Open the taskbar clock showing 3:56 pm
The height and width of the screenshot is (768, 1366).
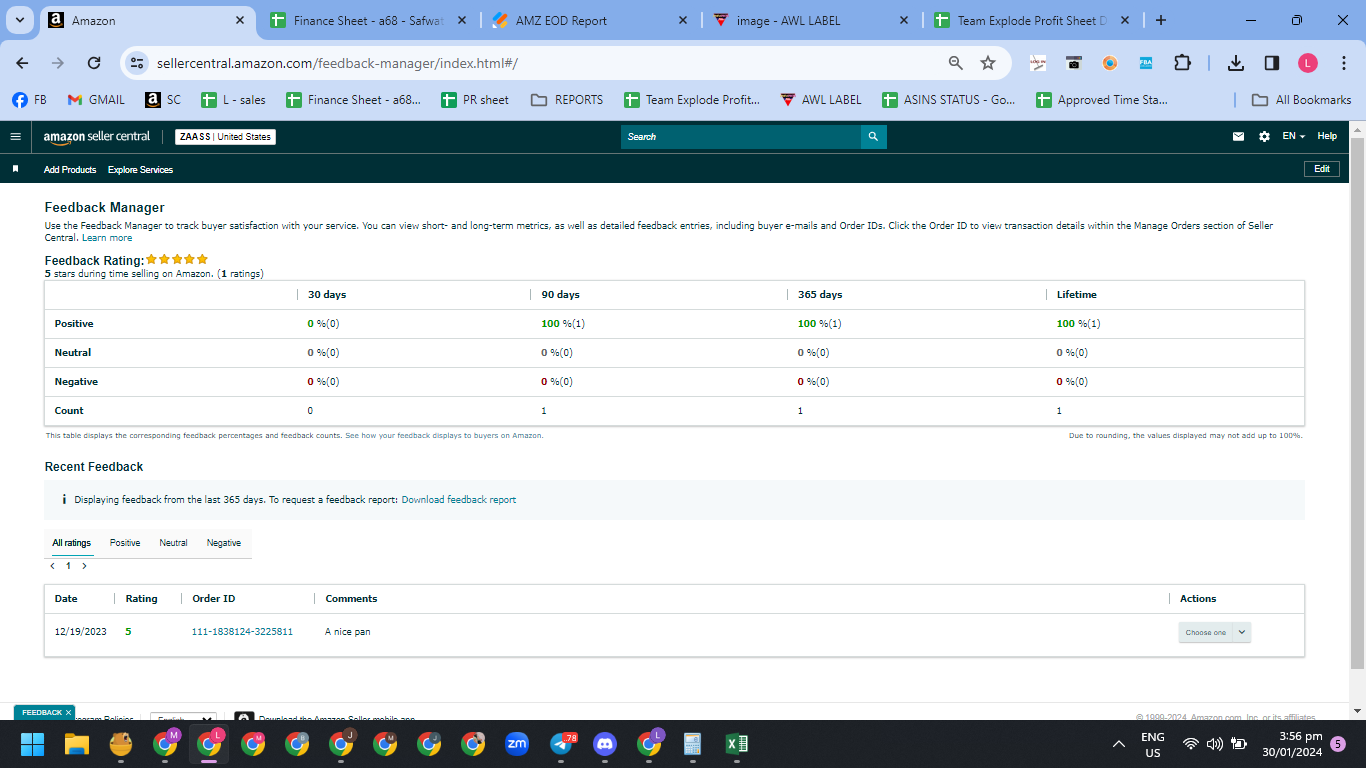pos(1292,744)
